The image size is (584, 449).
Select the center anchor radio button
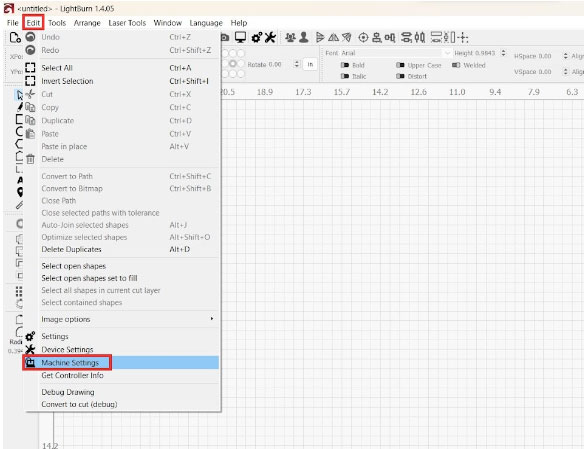pyautogui.click(x=233, y=64)
